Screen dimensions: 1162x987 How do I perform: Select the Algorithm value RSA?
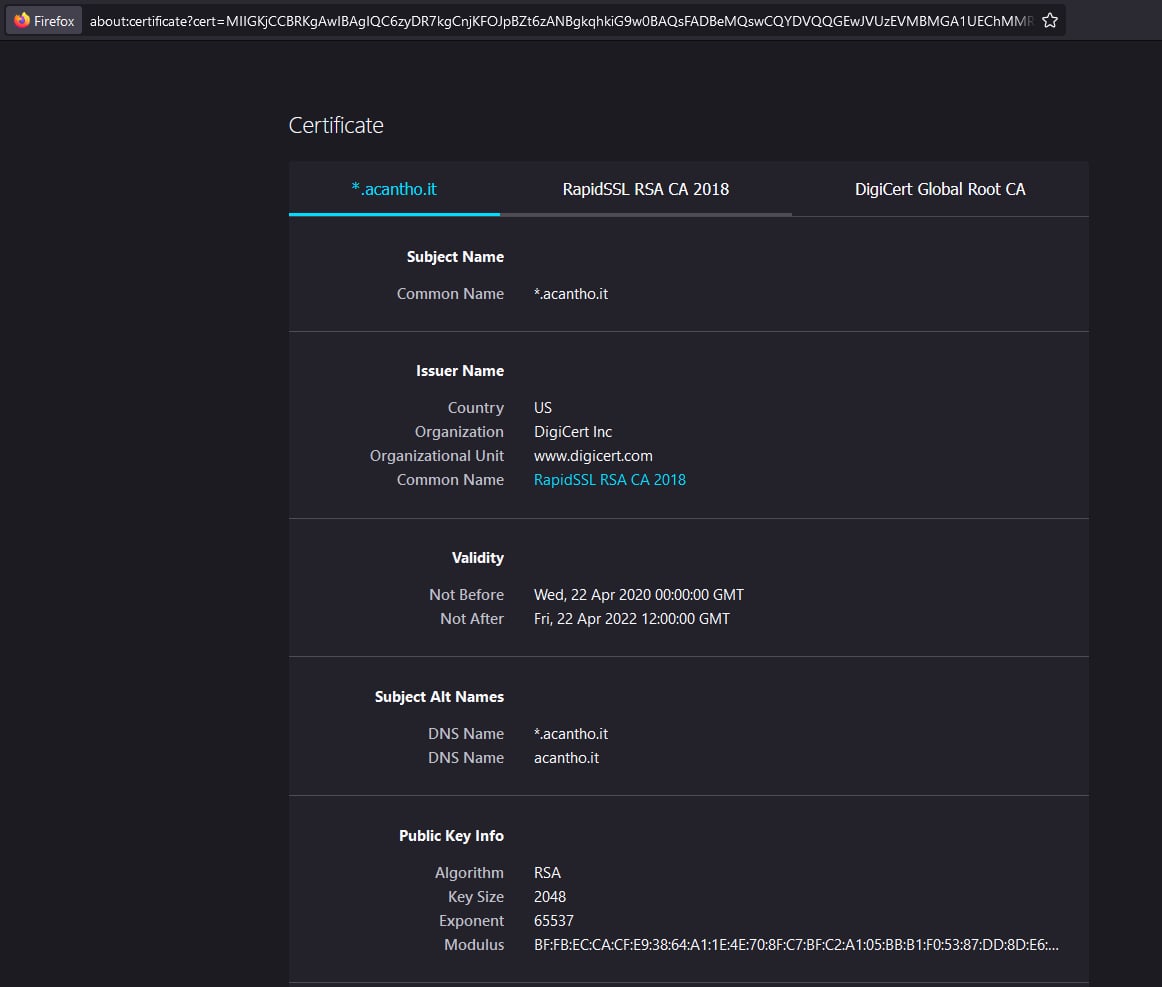547,873
